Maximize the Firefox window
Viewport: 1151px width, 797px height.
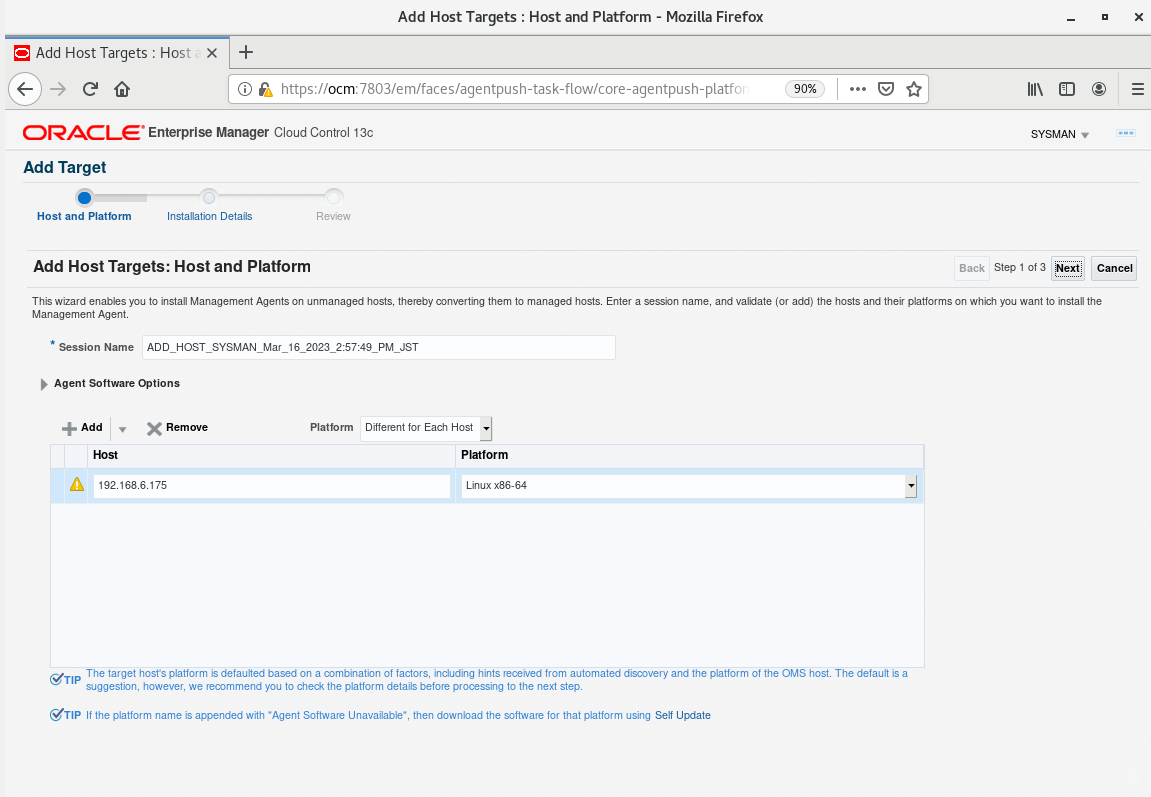1105,17
